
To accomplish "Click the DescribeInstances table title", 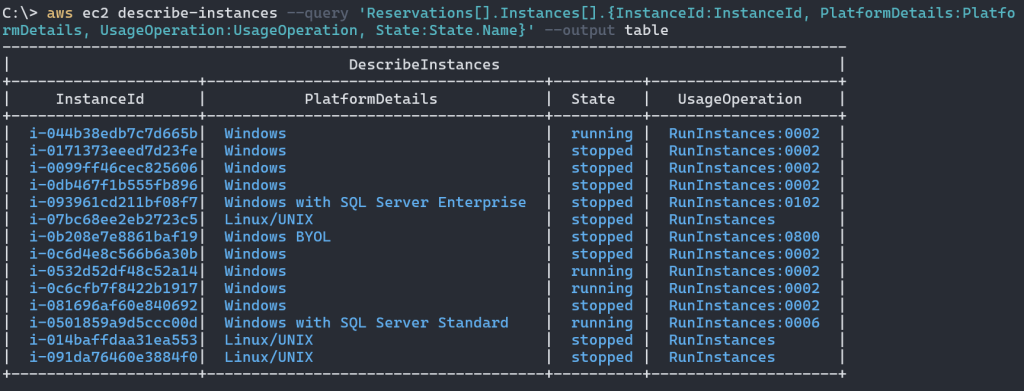I will (424, 65).
